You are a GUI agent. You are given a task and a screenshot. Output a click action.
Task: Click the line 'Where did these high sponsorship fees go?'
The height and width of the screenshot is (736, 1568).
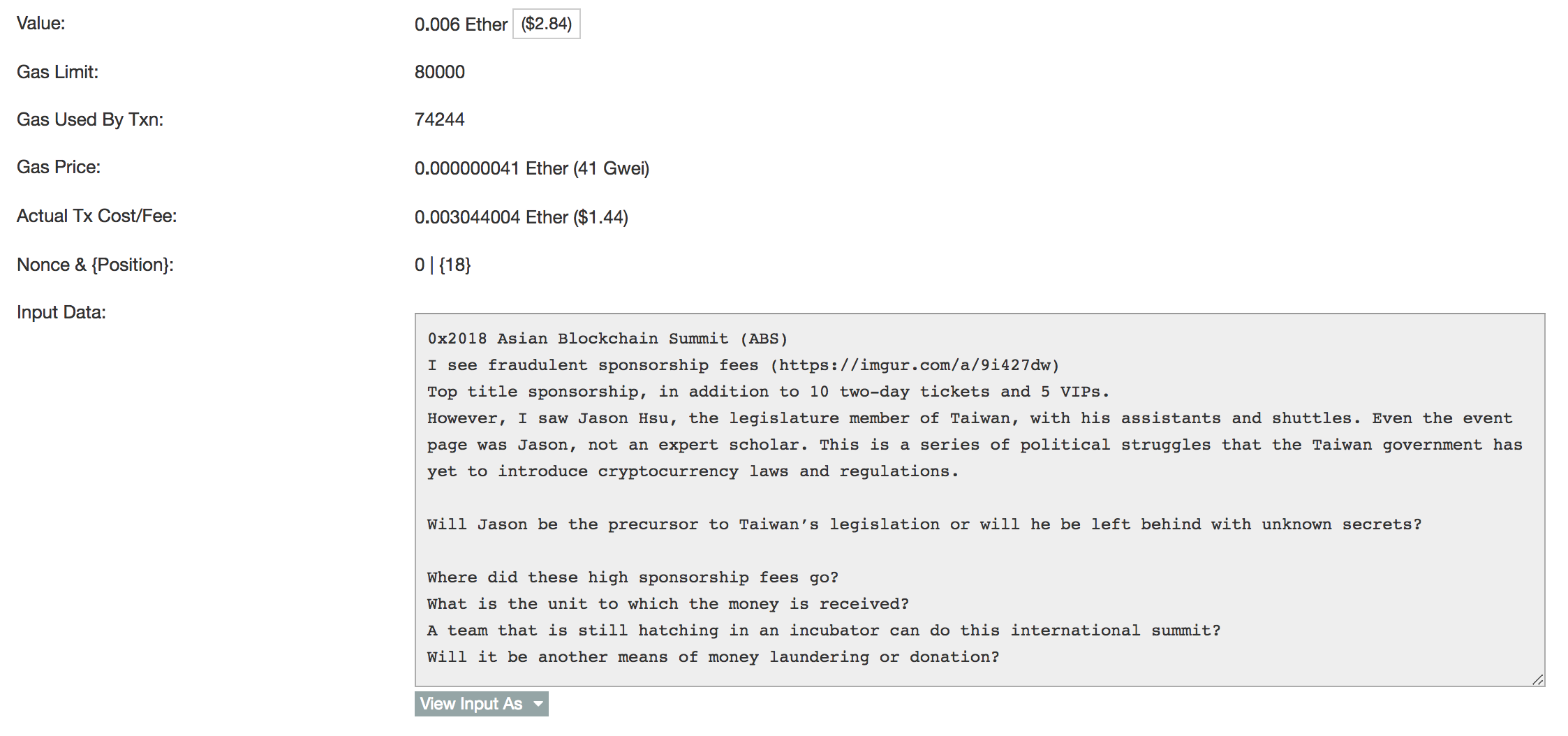[x=633, y=577]
